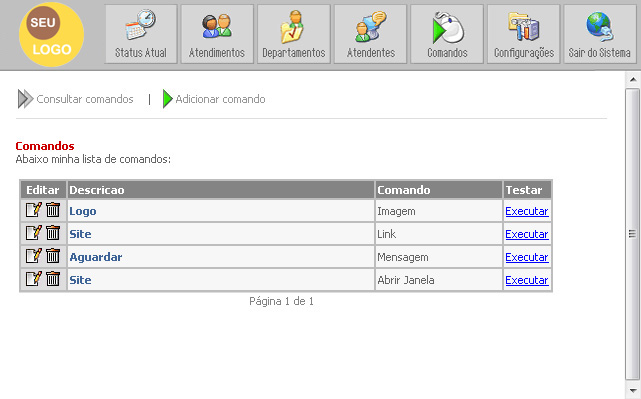Viewport: 641px width, 399px height.
Task: Run Executar for the Logo row
Action: pyautogui.click(x=527, y=211)
